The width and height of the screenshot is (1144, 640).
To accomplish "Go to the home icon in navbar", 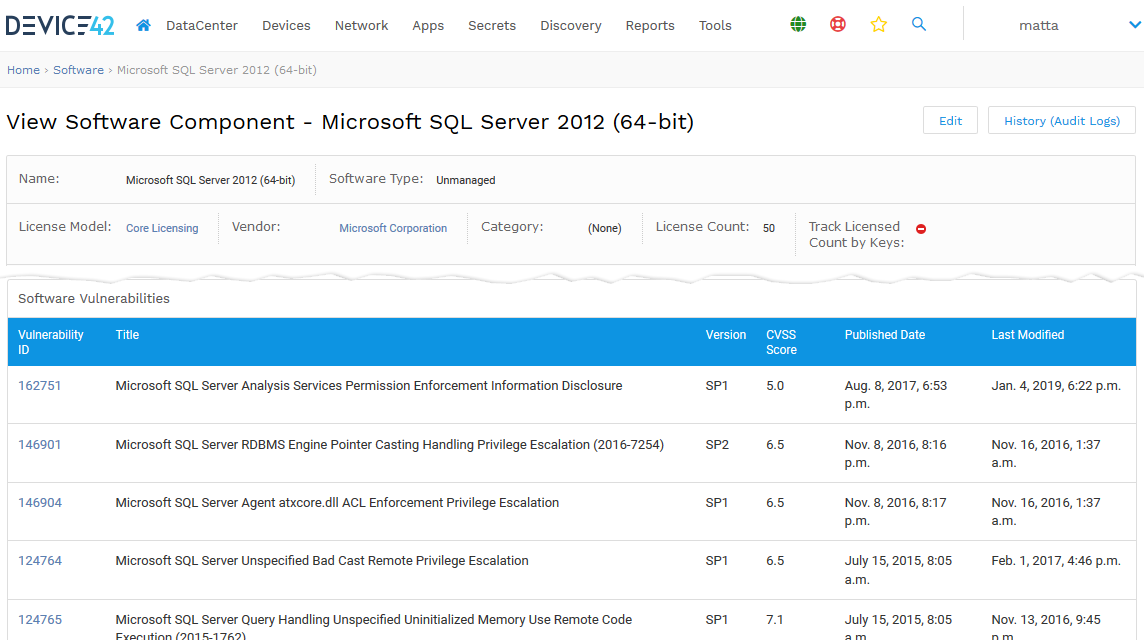I will pos(143,26).
